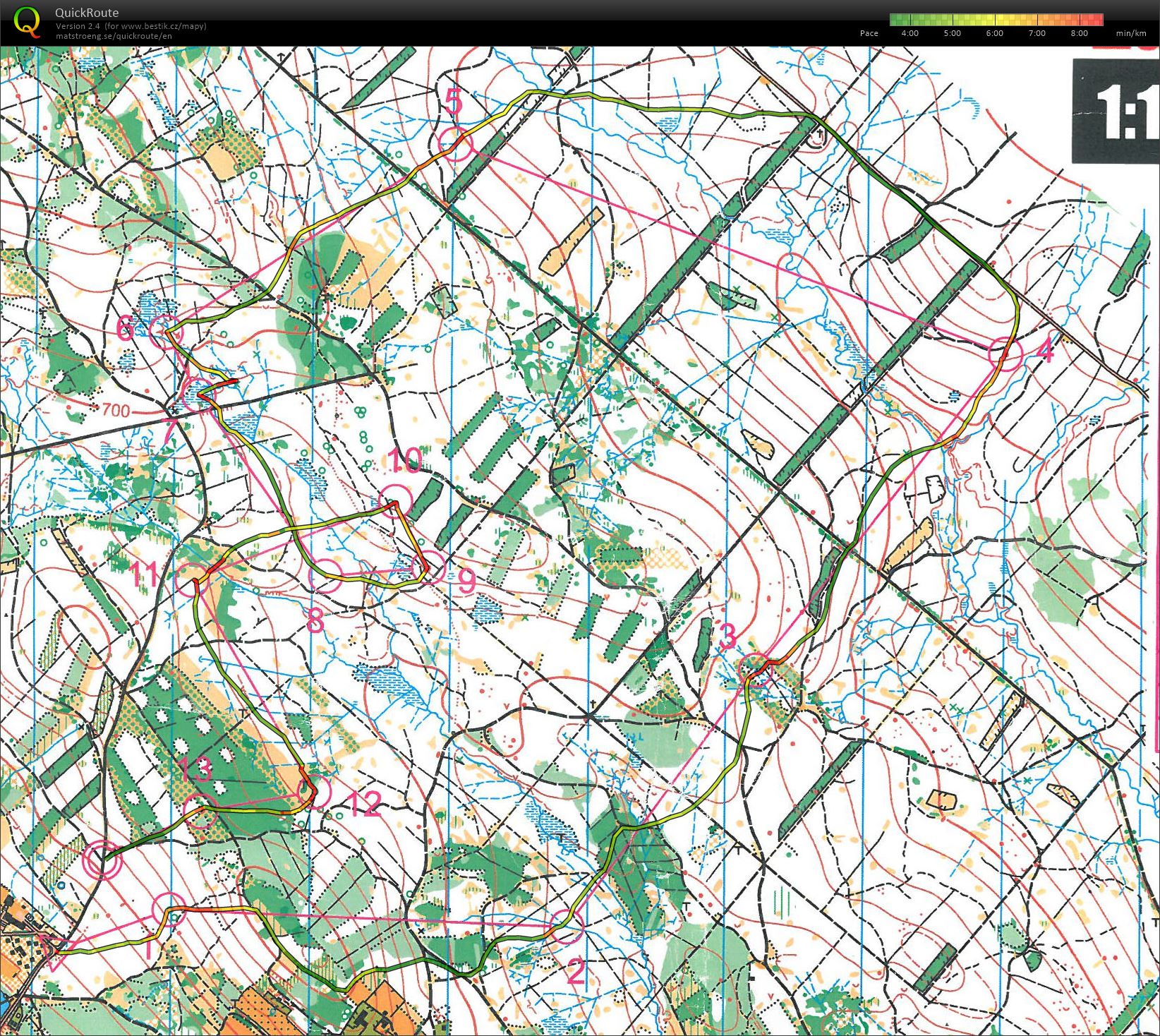Click control circle 12 on the map
This screenshot has width=1160, height=1036.
pos(315,791)
